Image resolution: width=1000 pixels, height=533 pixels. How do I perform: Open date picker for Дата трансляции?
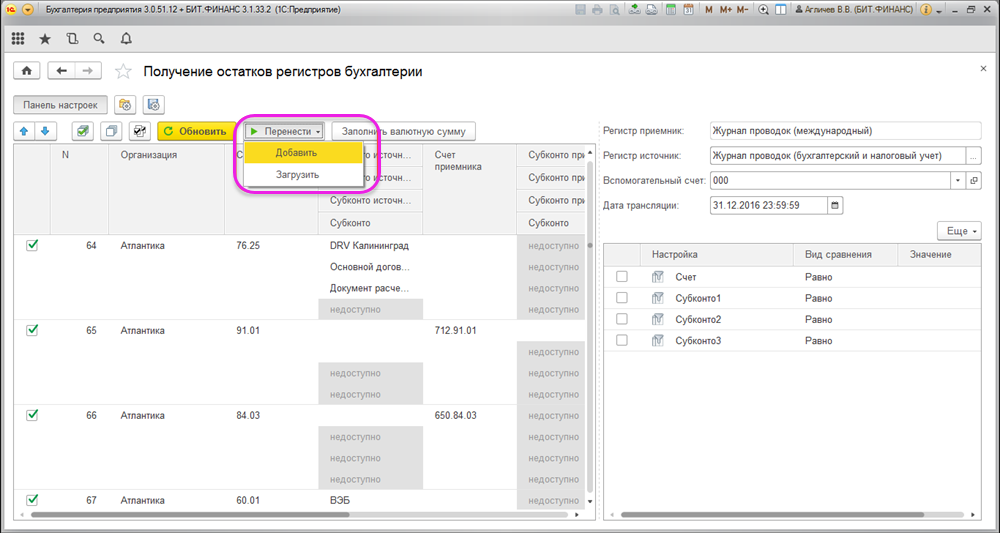(836, 205)
